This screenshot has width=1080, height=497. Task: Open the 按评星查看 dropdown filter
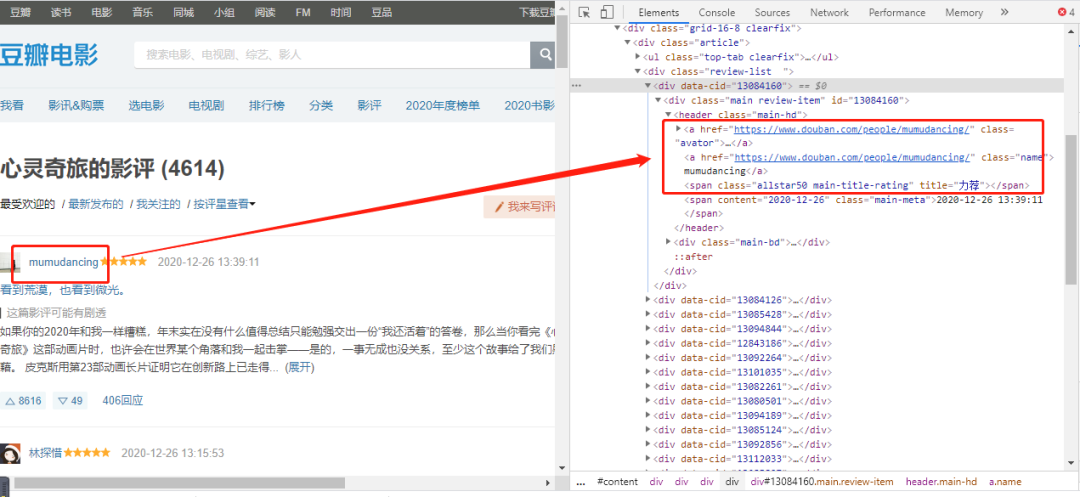click(x=224, y=204)
